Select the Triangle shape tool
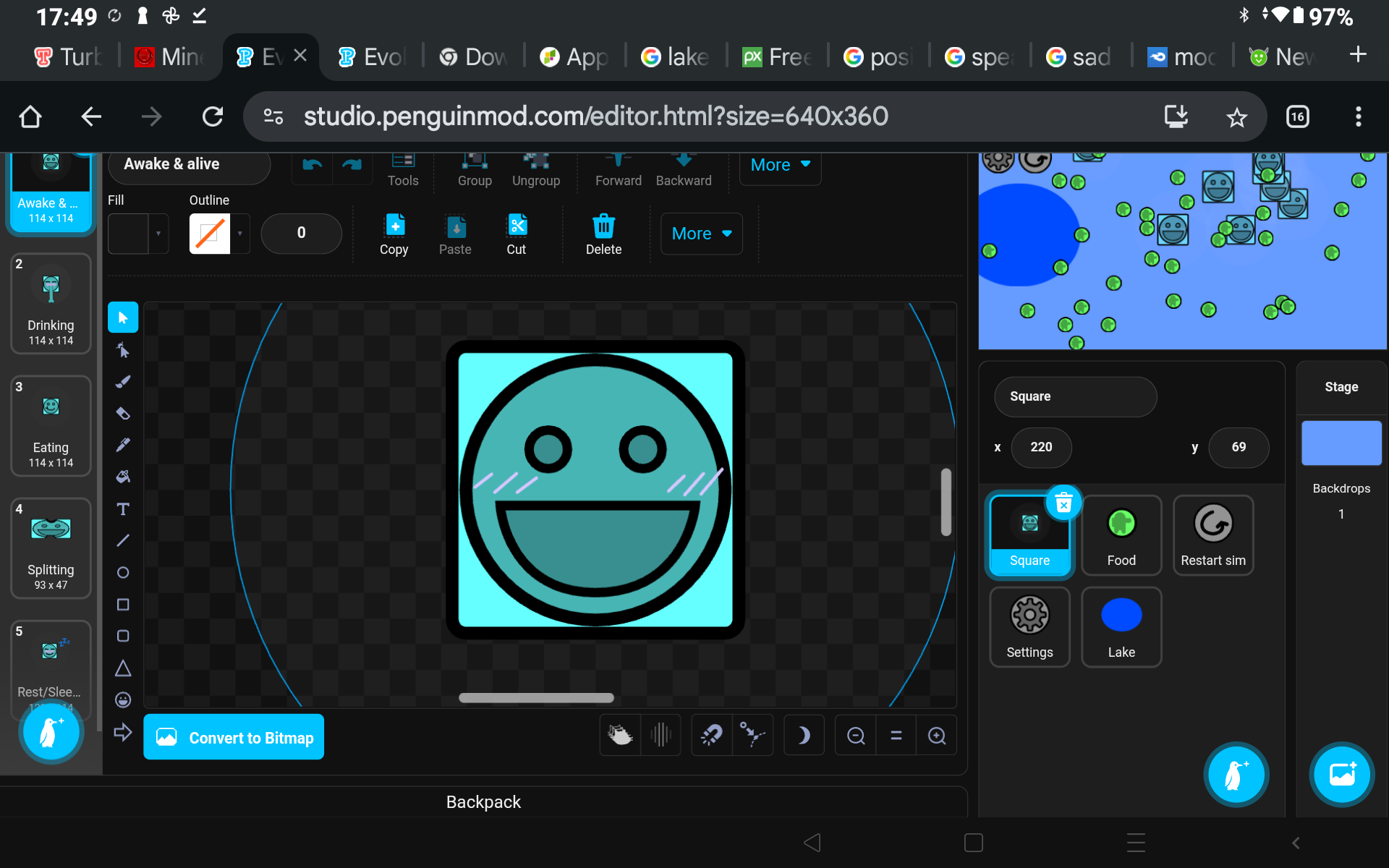Image resolution: width=1389 pixels, height=868 pixels. click(123, 668)
